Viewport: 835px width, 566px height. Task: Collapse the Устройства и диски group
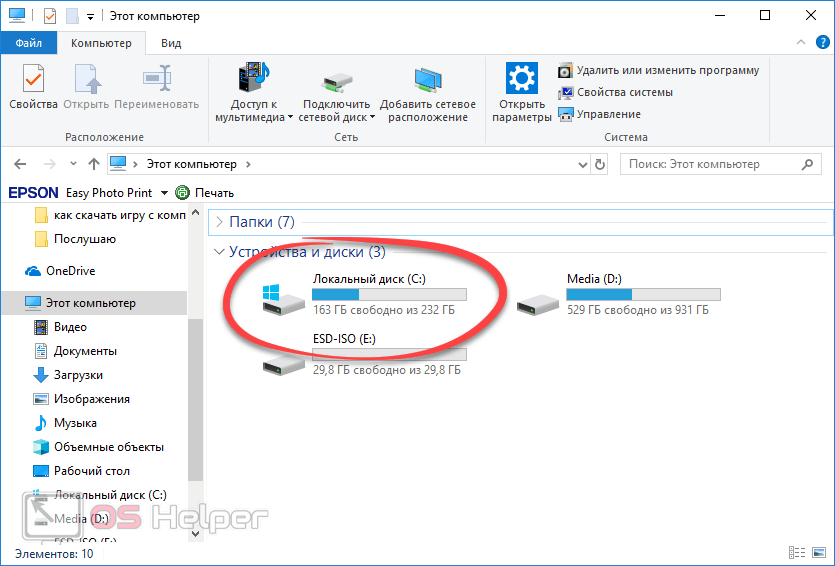point(220,252)
